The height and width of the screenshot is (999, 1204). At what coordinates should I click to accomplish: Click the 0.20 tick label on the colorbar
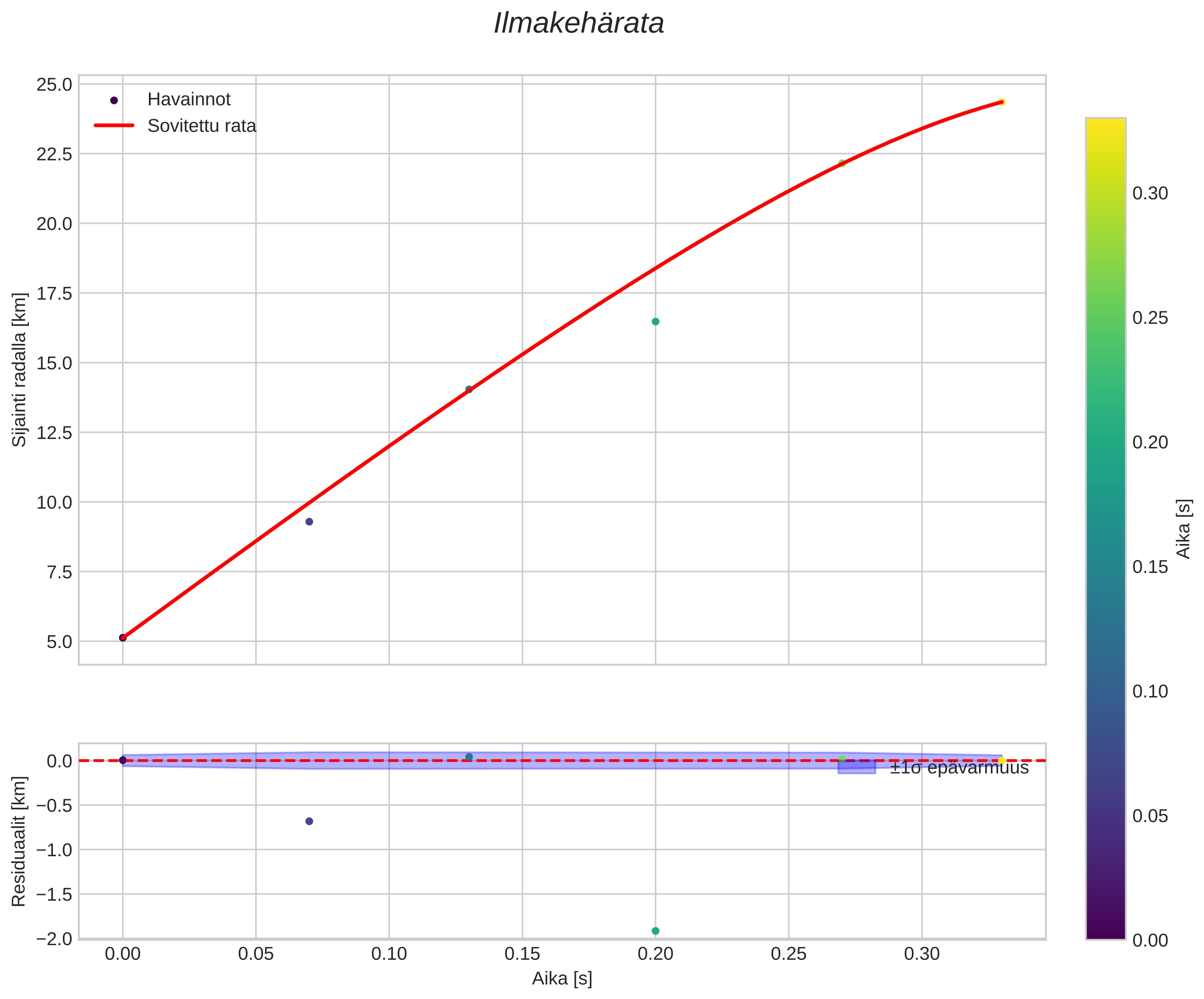(1150, 442)
